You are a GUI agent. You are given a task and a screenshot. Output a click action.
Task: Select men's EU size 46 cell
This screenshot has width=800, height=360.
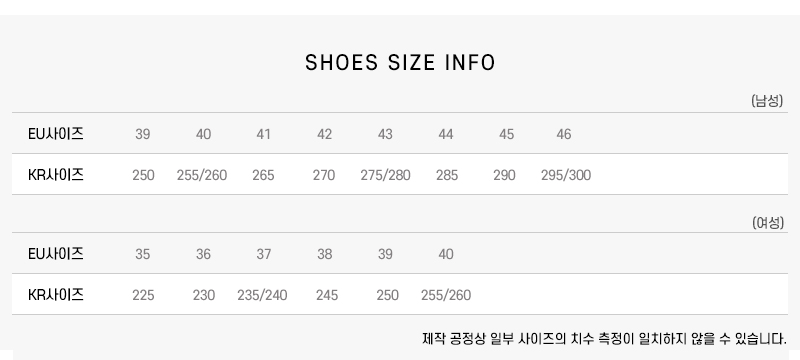pos(563,134)
